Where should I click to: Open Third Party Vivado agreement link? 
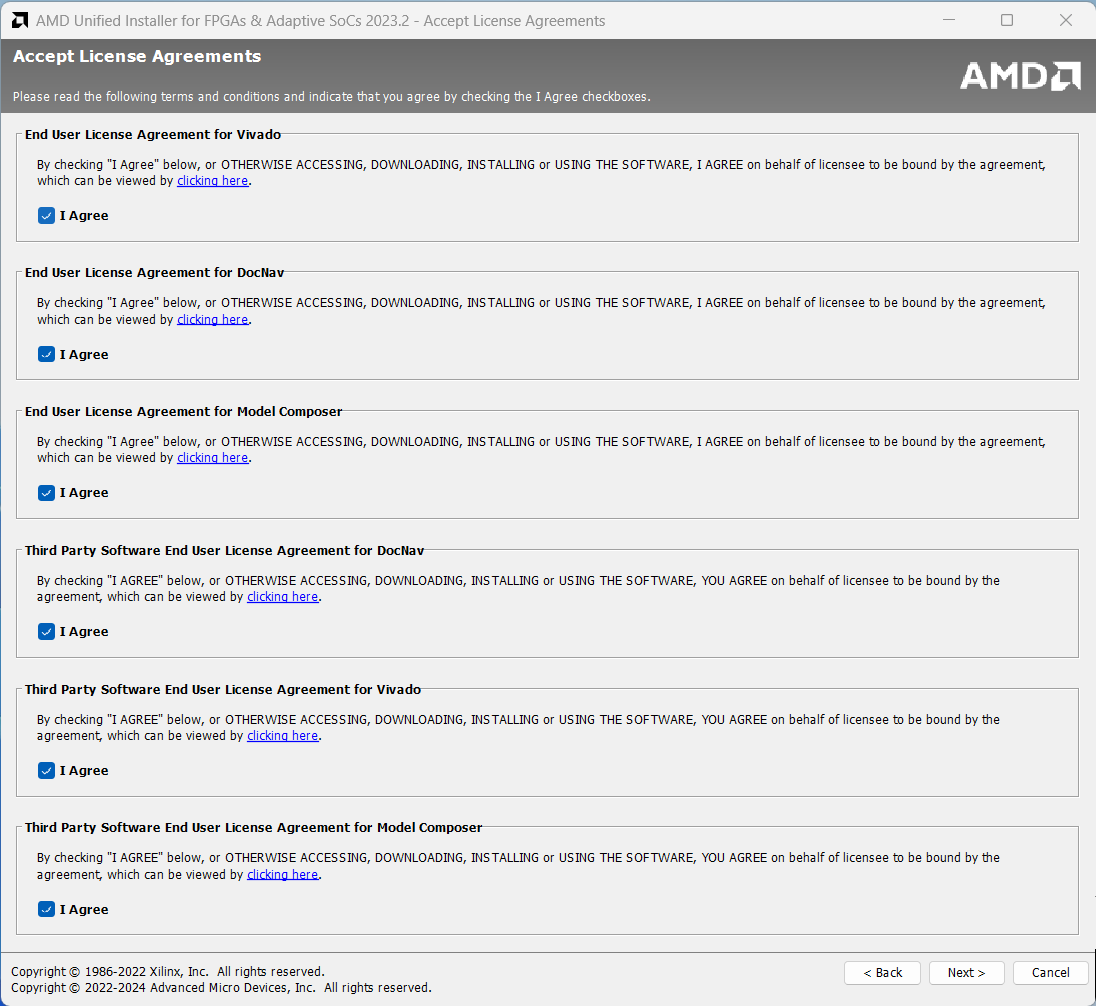282,736
